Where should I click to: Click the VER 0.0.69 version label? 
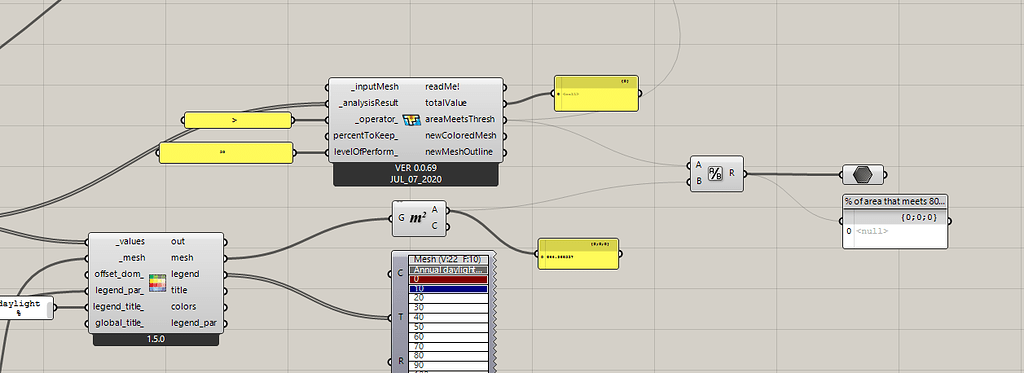click(416, 169)
